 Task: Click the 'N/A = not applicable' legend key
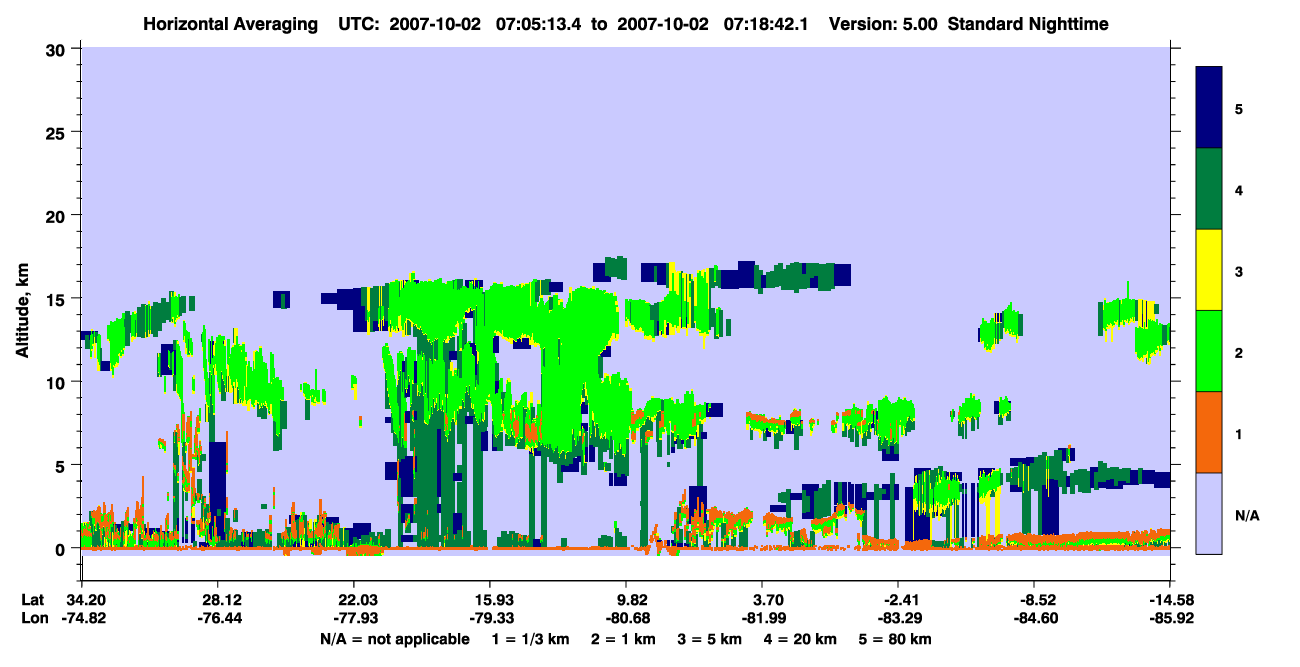[x=395, y=638]
